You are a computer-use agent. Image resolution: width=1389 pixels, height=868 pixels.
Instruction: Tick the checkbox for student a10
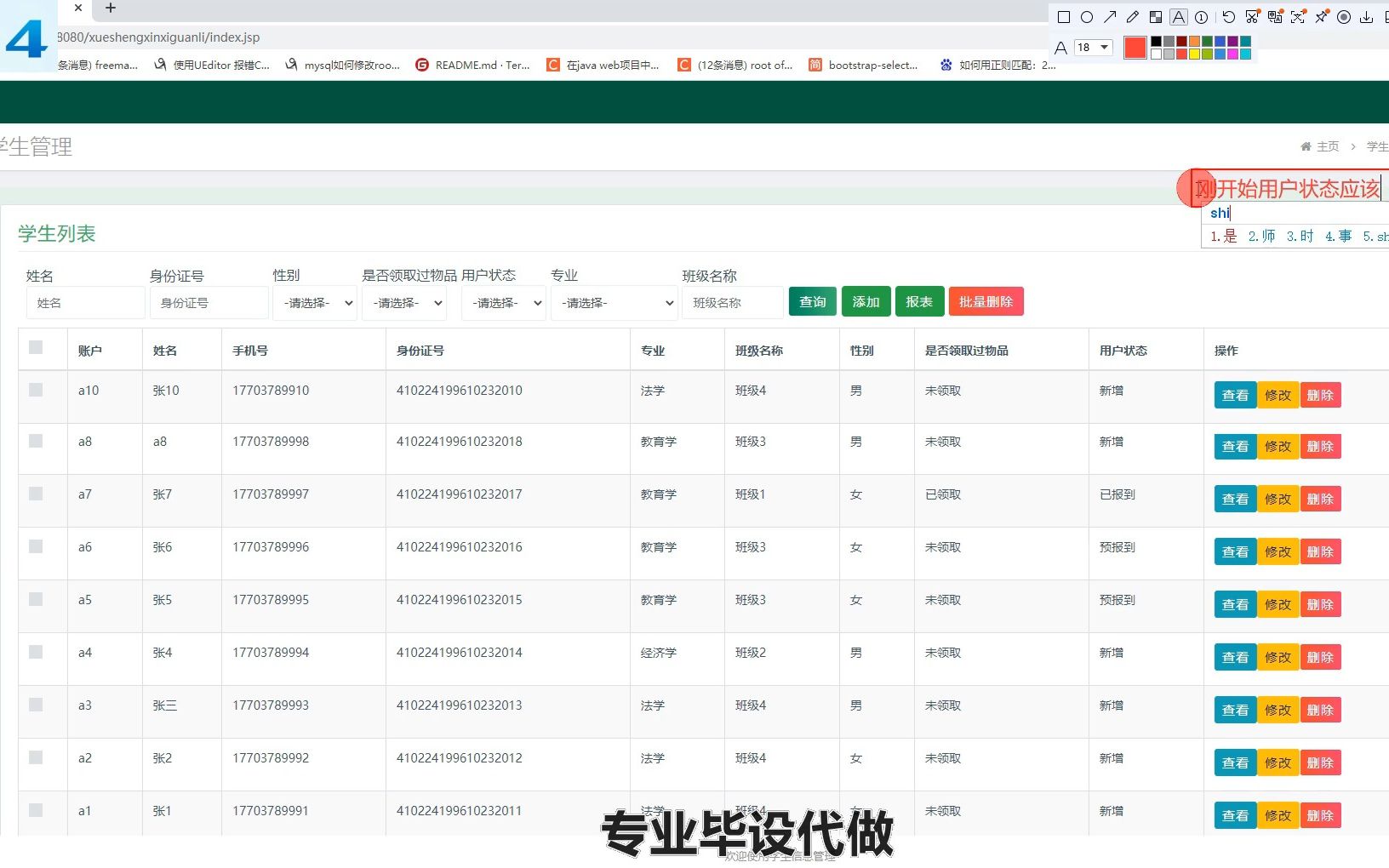(x=34, y=390)
